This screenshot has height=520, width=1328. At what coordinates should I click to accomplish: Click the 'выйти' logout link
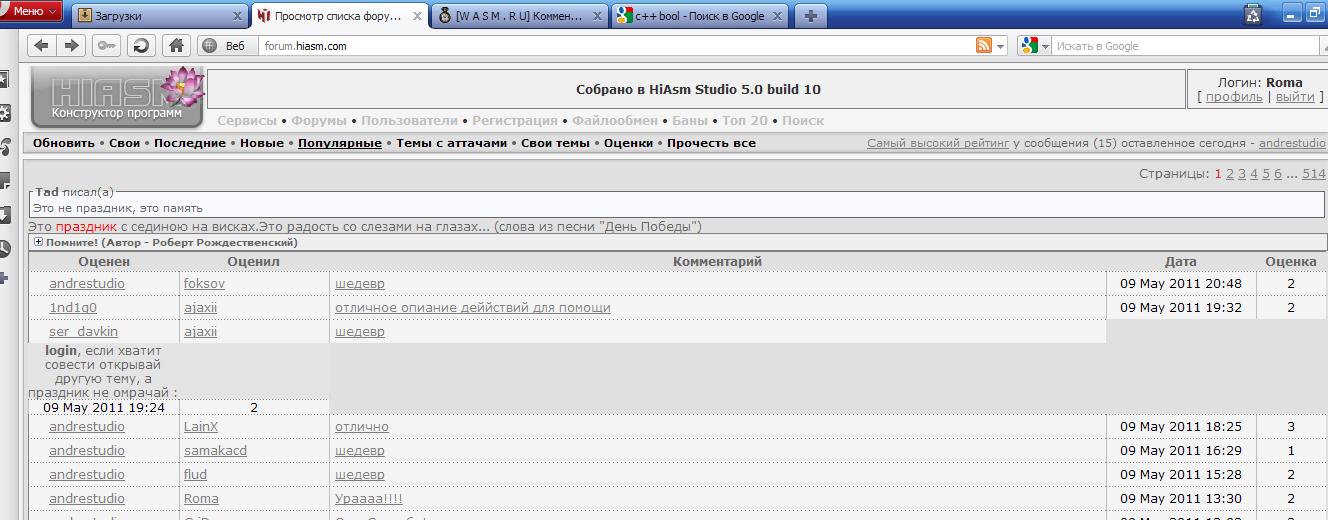point(1295,97)
